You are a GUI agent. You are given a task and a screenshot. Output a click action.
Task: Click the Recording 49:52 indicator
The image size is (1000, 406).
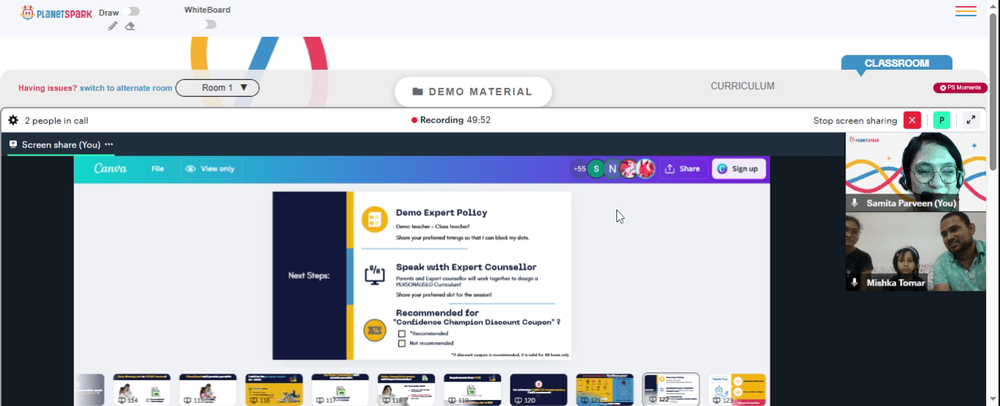tap(451, 120)
